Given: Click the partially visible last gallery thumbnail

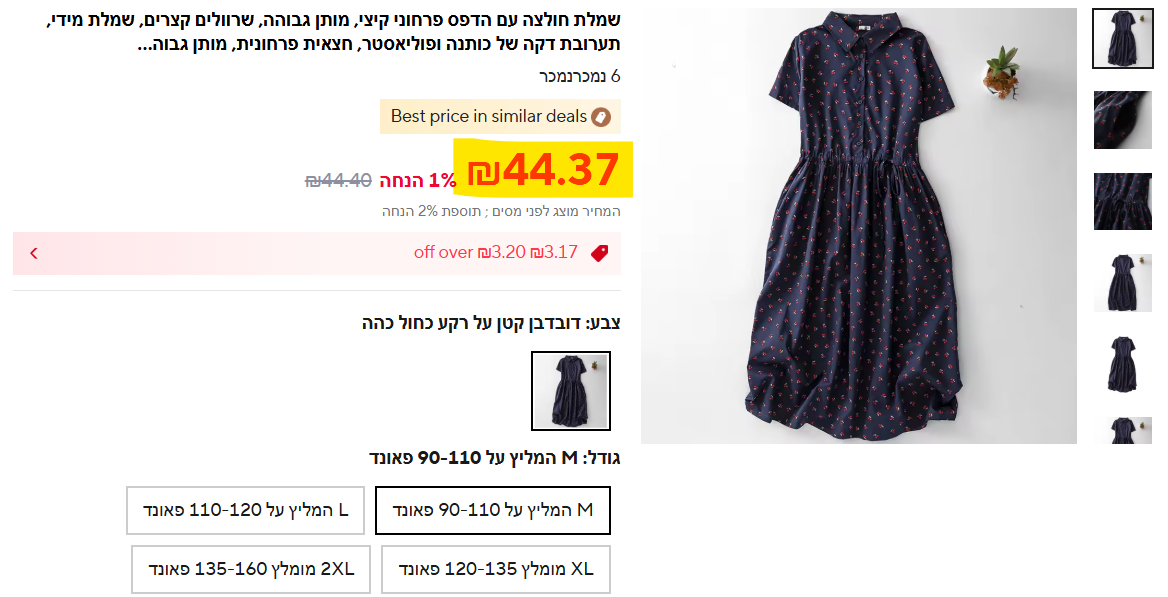Looking at the screenshot, I should coord(1122,431).
